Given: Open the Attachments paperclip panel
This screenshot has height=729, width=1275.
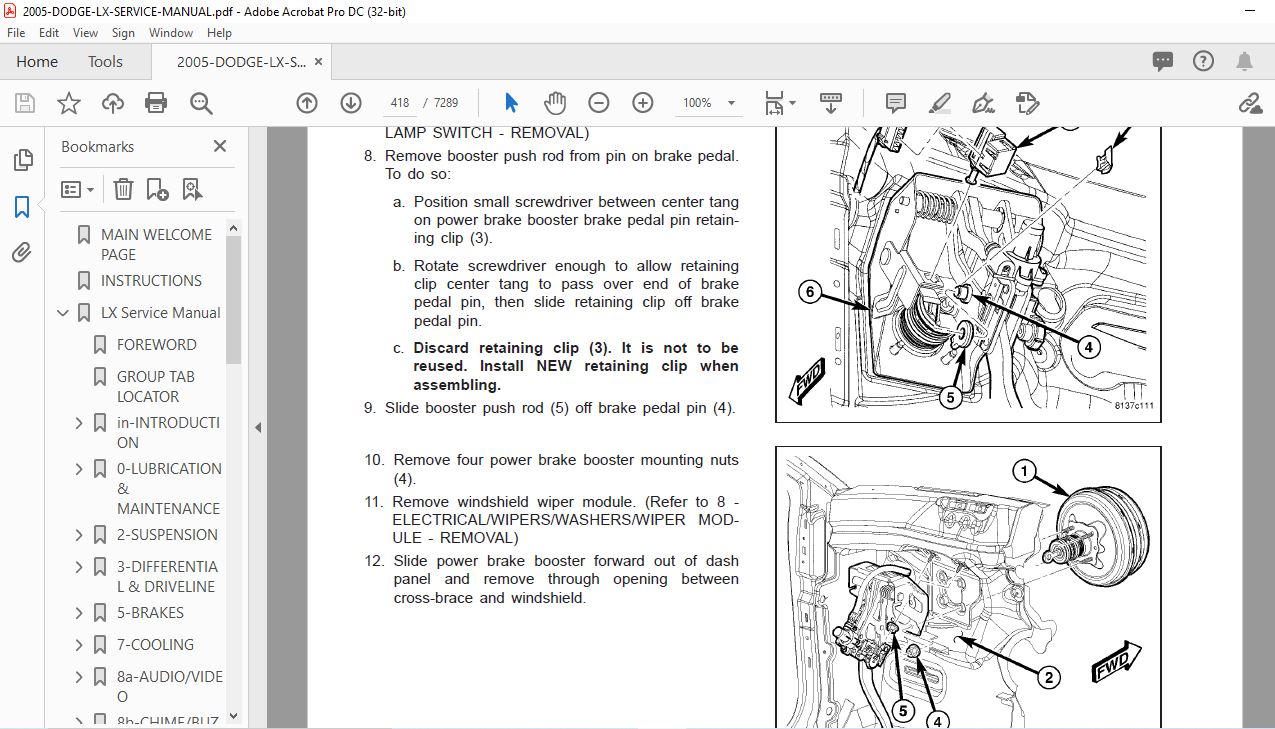Looking at the screenshot, I should click(x=22, y=253).
